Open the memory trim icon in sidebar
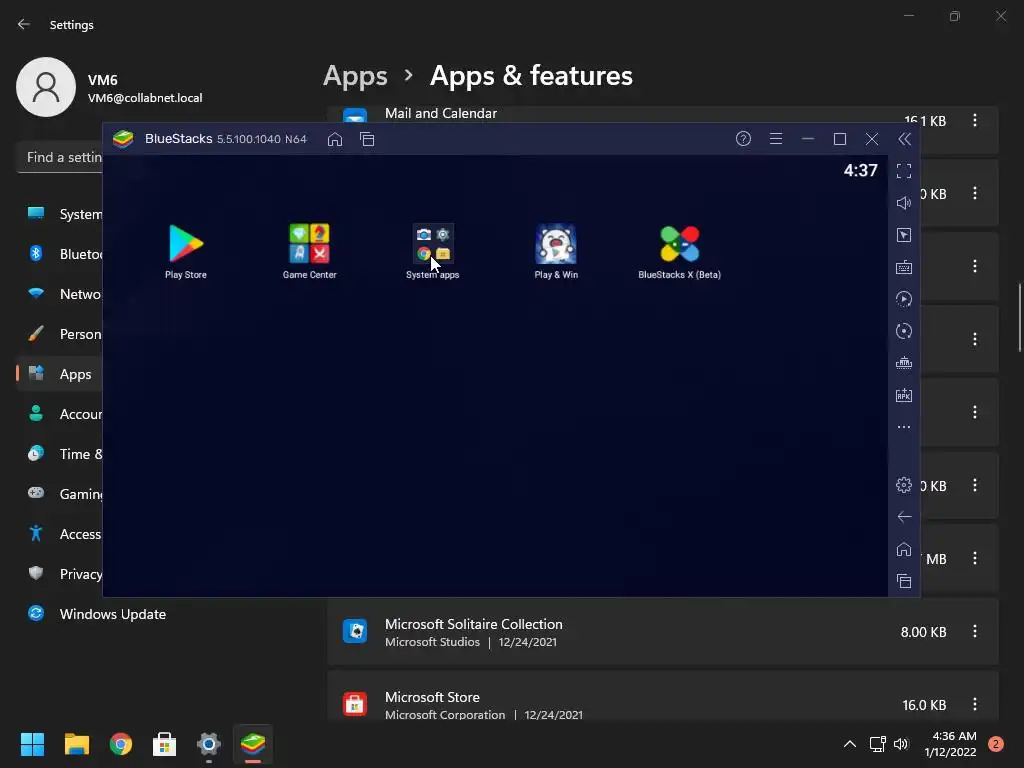Image resolution: width=1024 pixels, height=768 pixels. tap(904, 363)
